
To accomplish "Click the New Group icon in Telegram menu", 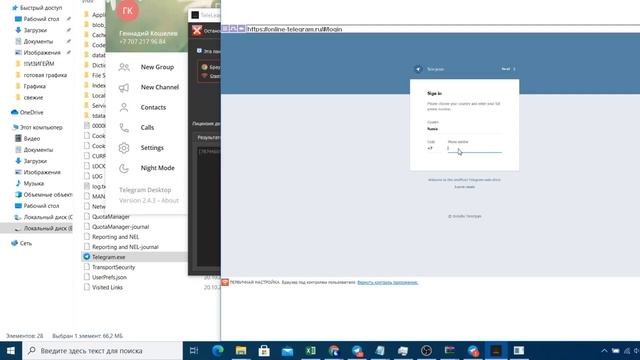I will pos(124,67).
